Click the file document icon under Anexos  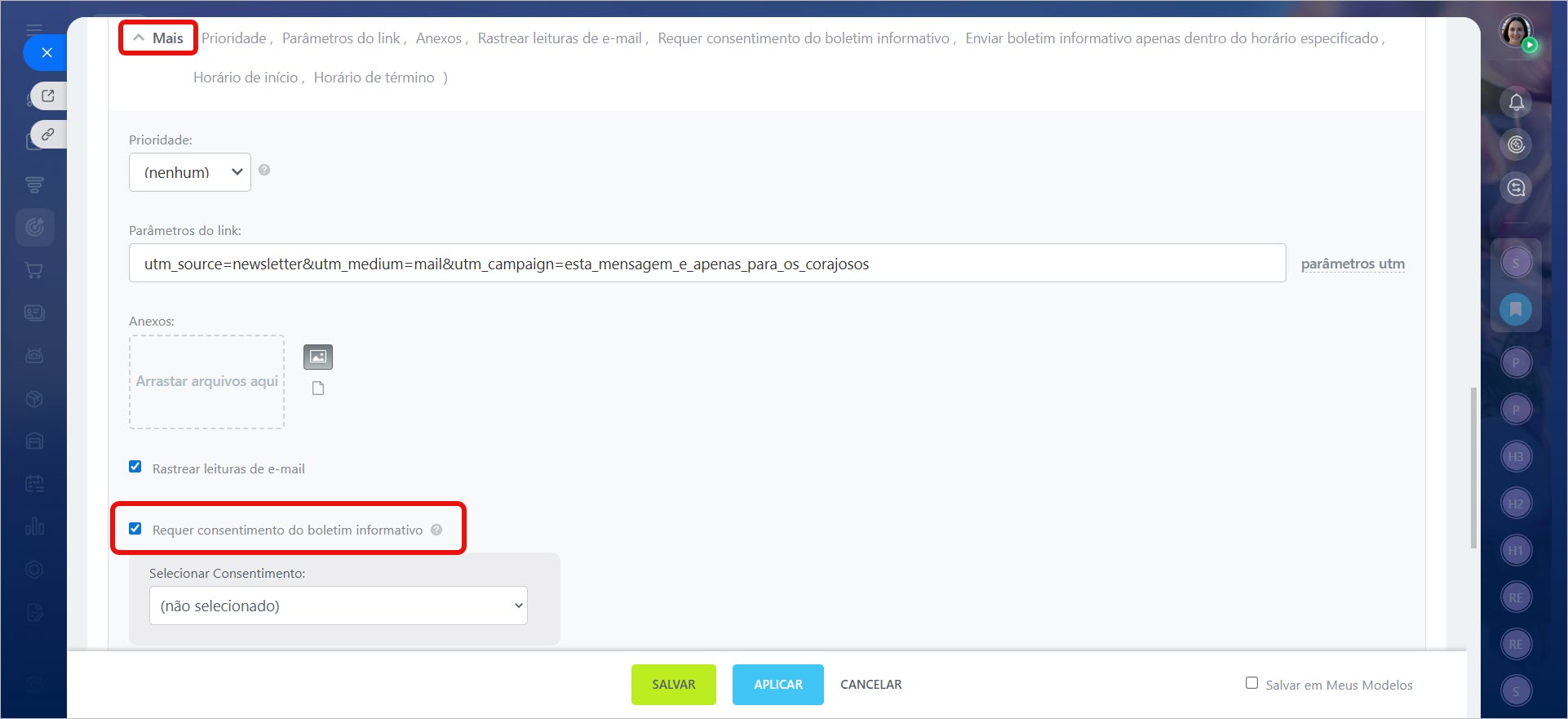(x=318, y=388)
